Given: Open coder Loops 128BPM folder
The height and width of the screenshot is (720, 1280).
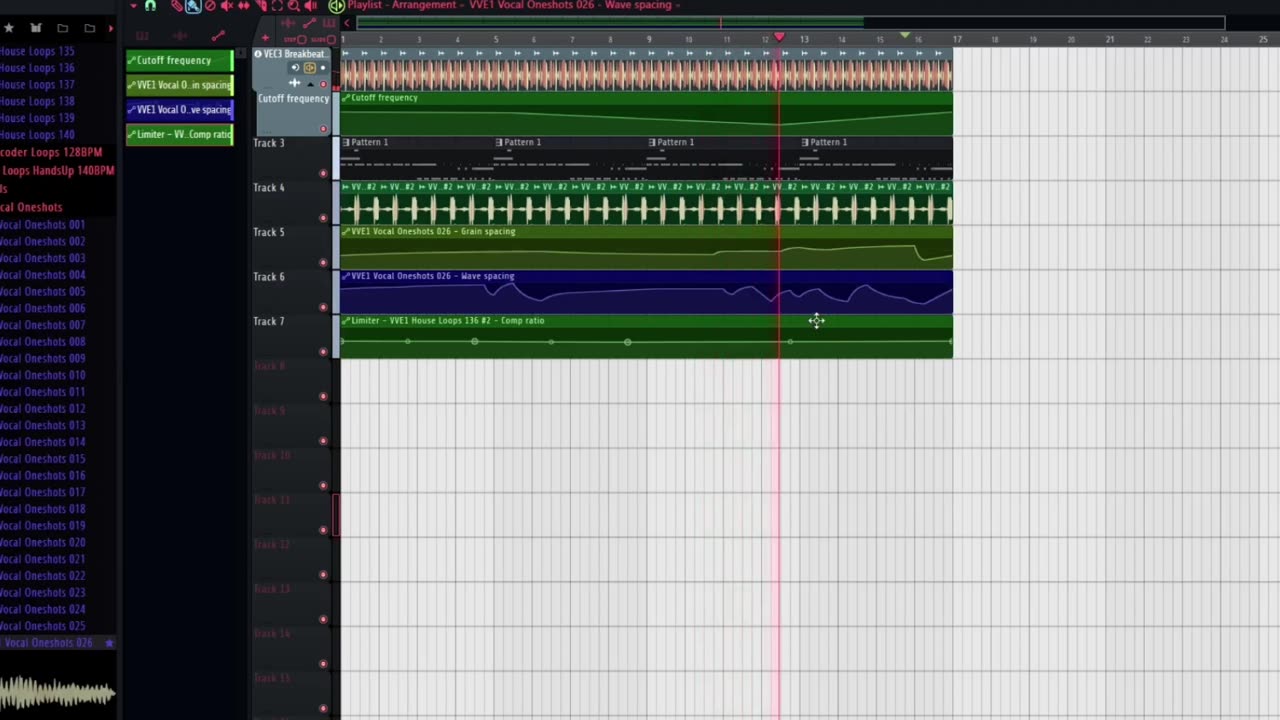Looking at the screenshot, I should (x=51, y=152).
